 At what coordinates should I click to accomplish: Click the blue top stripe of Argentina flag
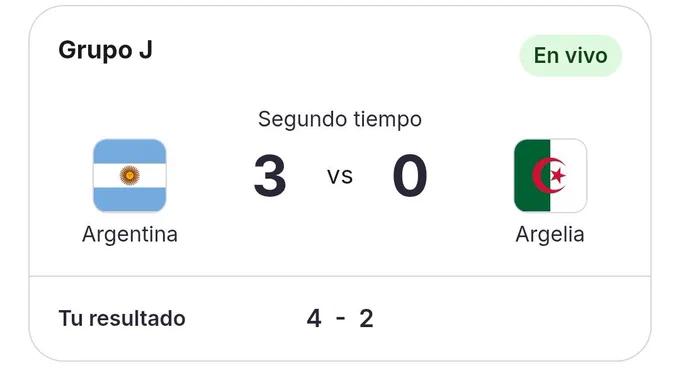[130, 151]
